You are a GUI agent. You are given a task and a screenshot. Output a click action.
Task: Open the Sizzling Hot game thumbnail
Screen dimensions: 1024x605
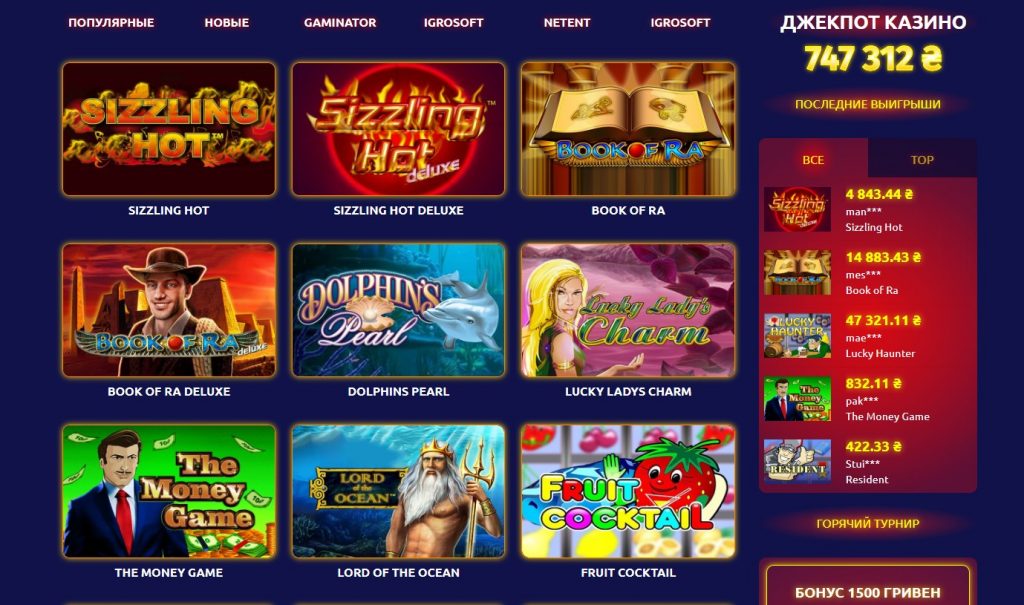168,129
